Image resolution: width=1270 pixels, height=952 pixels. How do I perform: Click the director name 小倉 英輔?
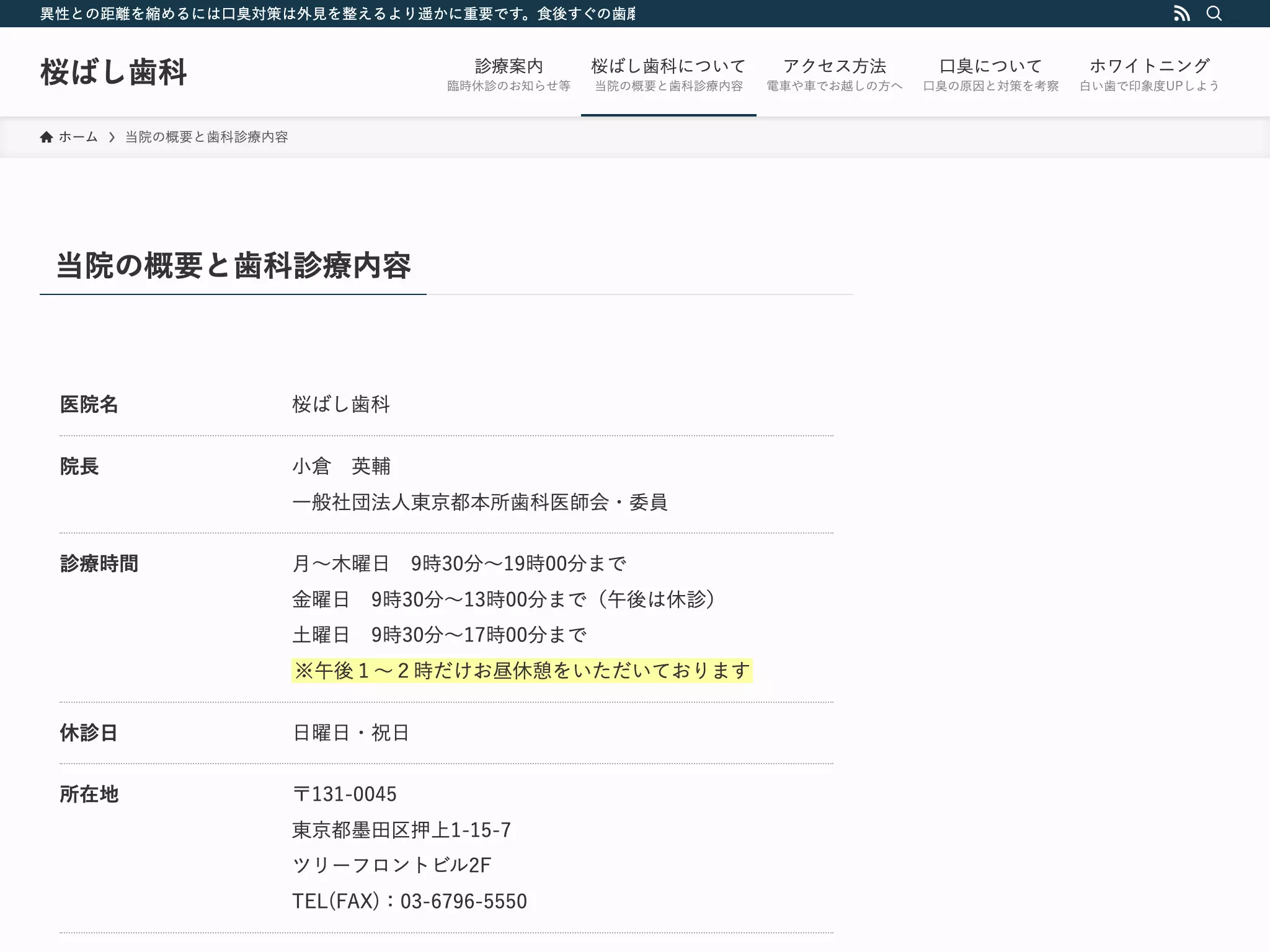tap(341, 466)
